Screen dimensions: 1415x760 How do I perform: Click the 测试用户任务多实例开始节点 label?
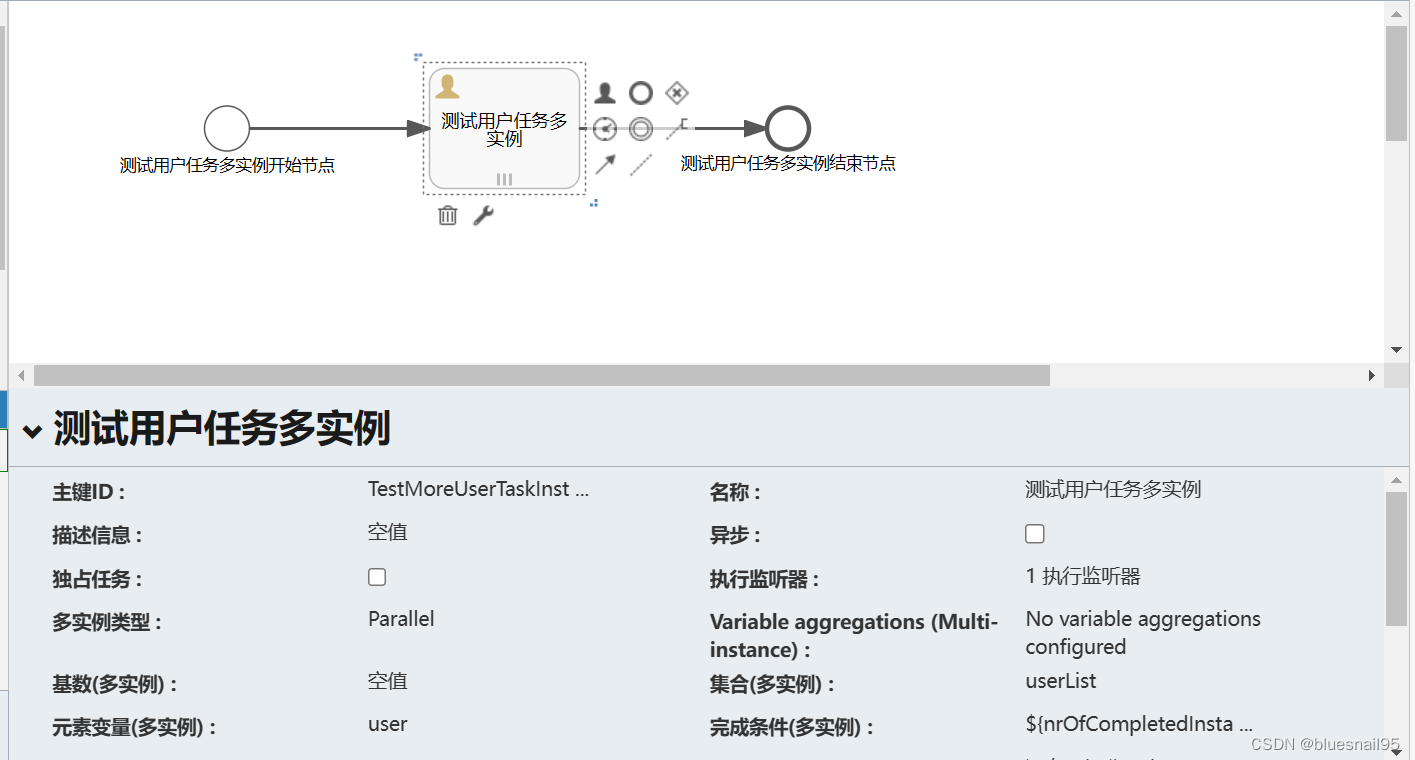pos(227,166)
